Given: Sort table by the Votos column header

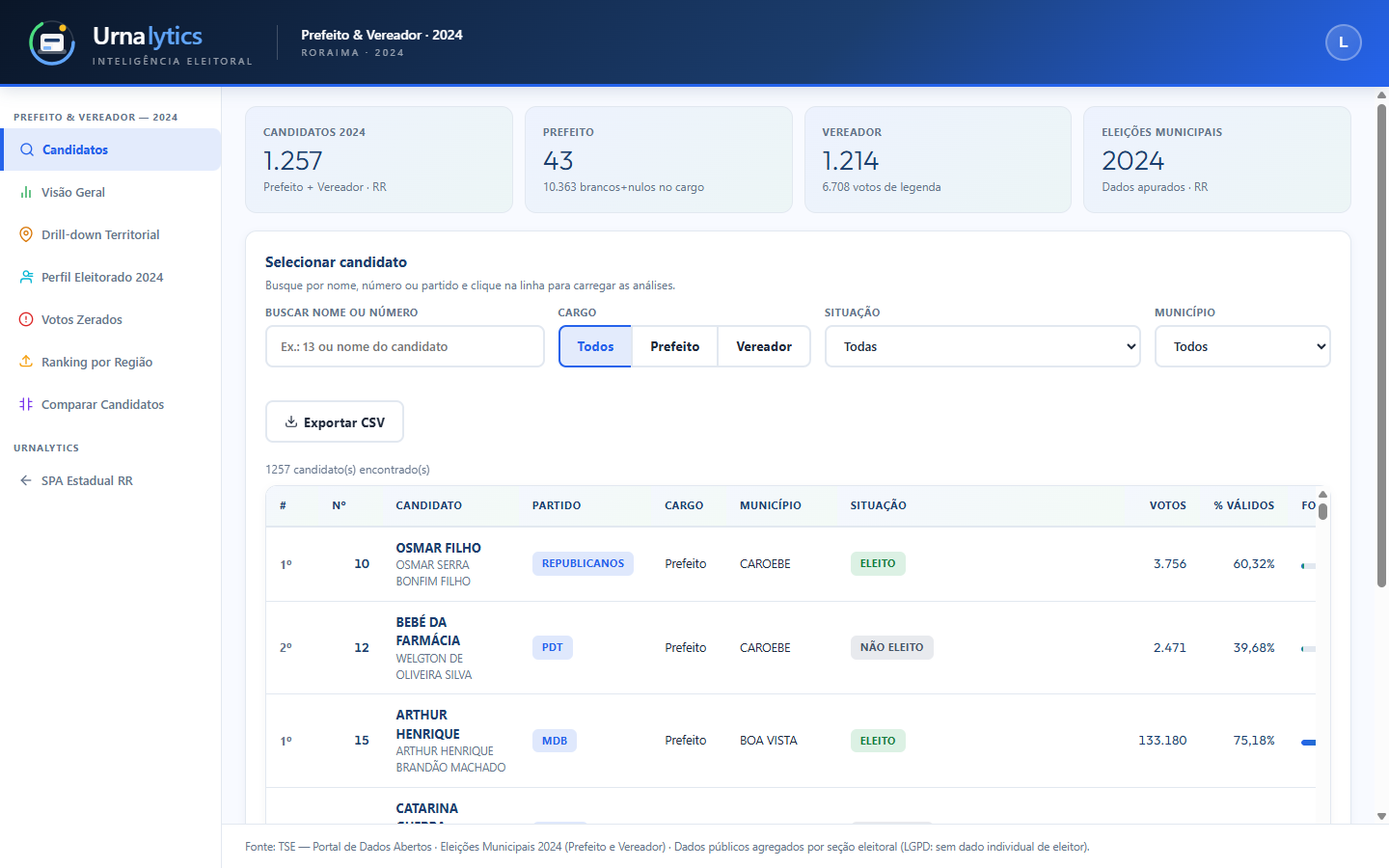Looking at the screenshot, I should [x=1167, y=505].
